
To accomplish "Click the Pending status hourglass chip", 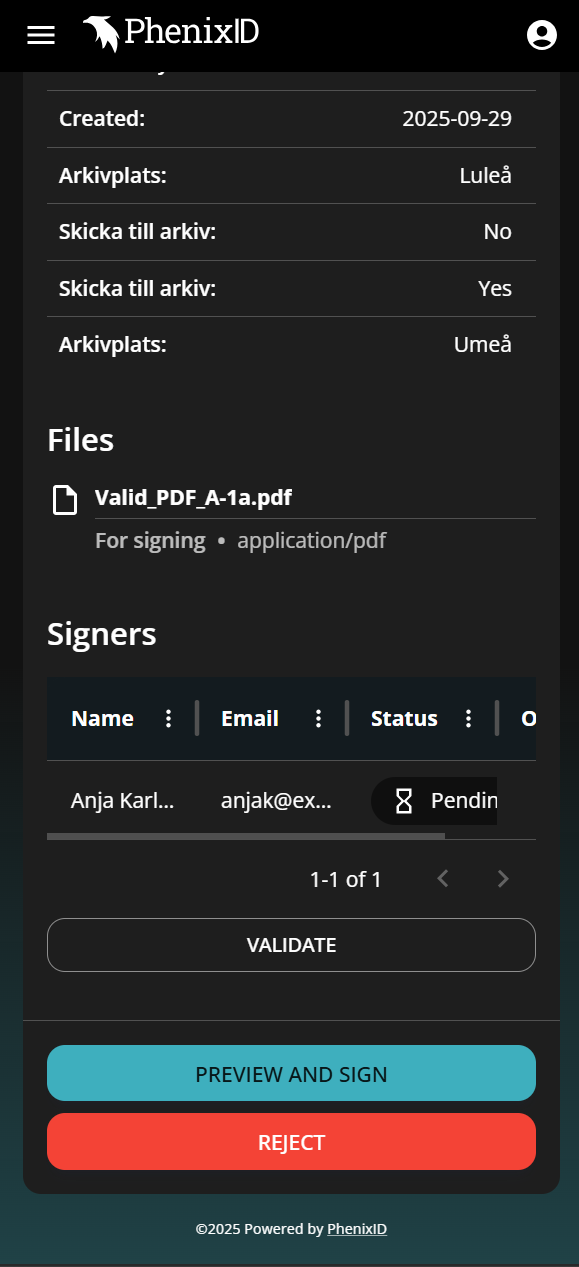I will tap(434, 801).
